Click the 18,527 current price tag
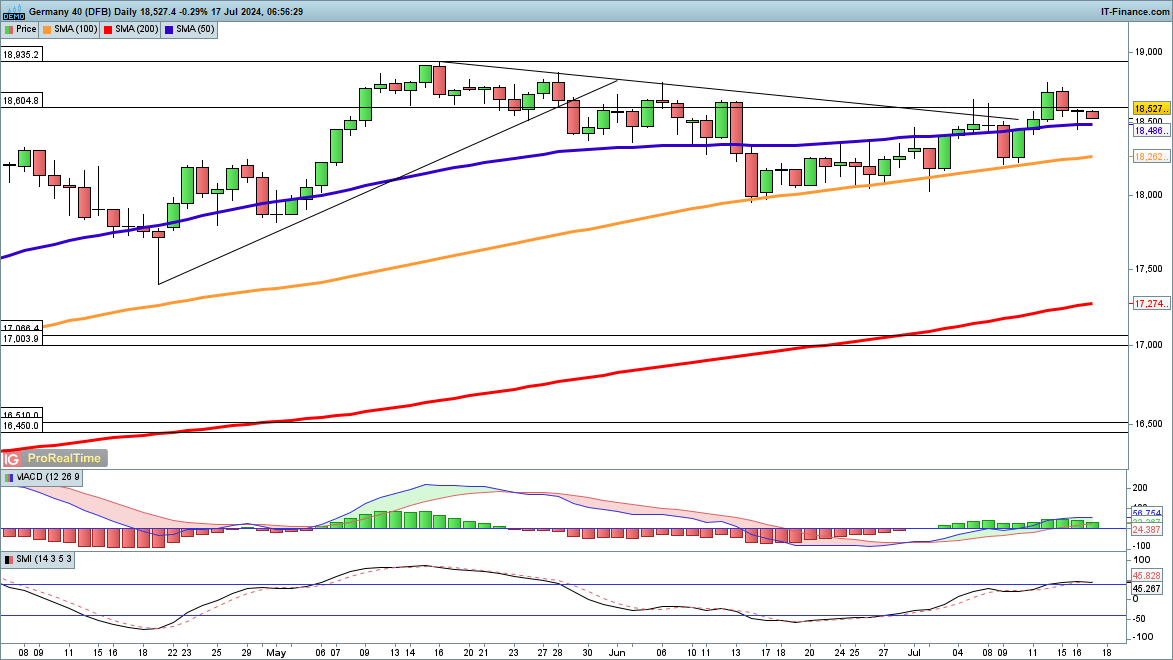Image resolution: width=1173 pixels, height=660 pixels. pos(1148,108)
